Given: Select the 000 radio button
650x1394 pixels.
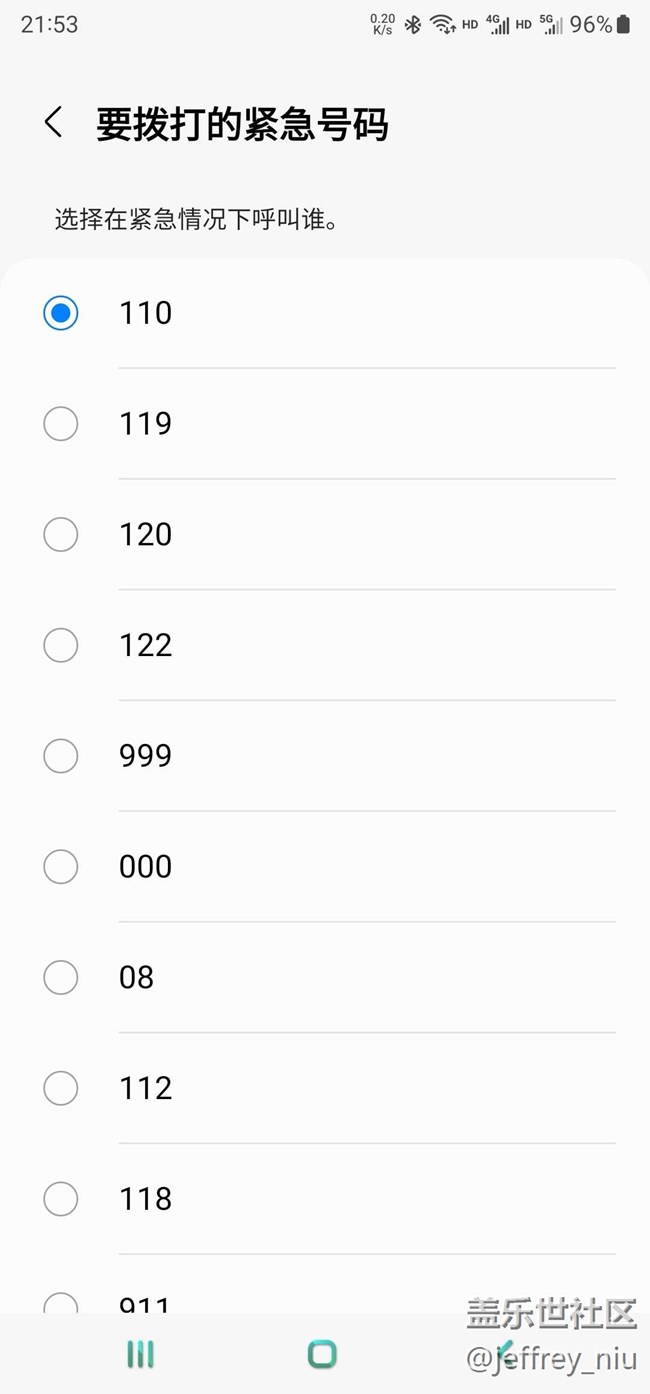Looking at the screenshot, I should coord(61,867).
